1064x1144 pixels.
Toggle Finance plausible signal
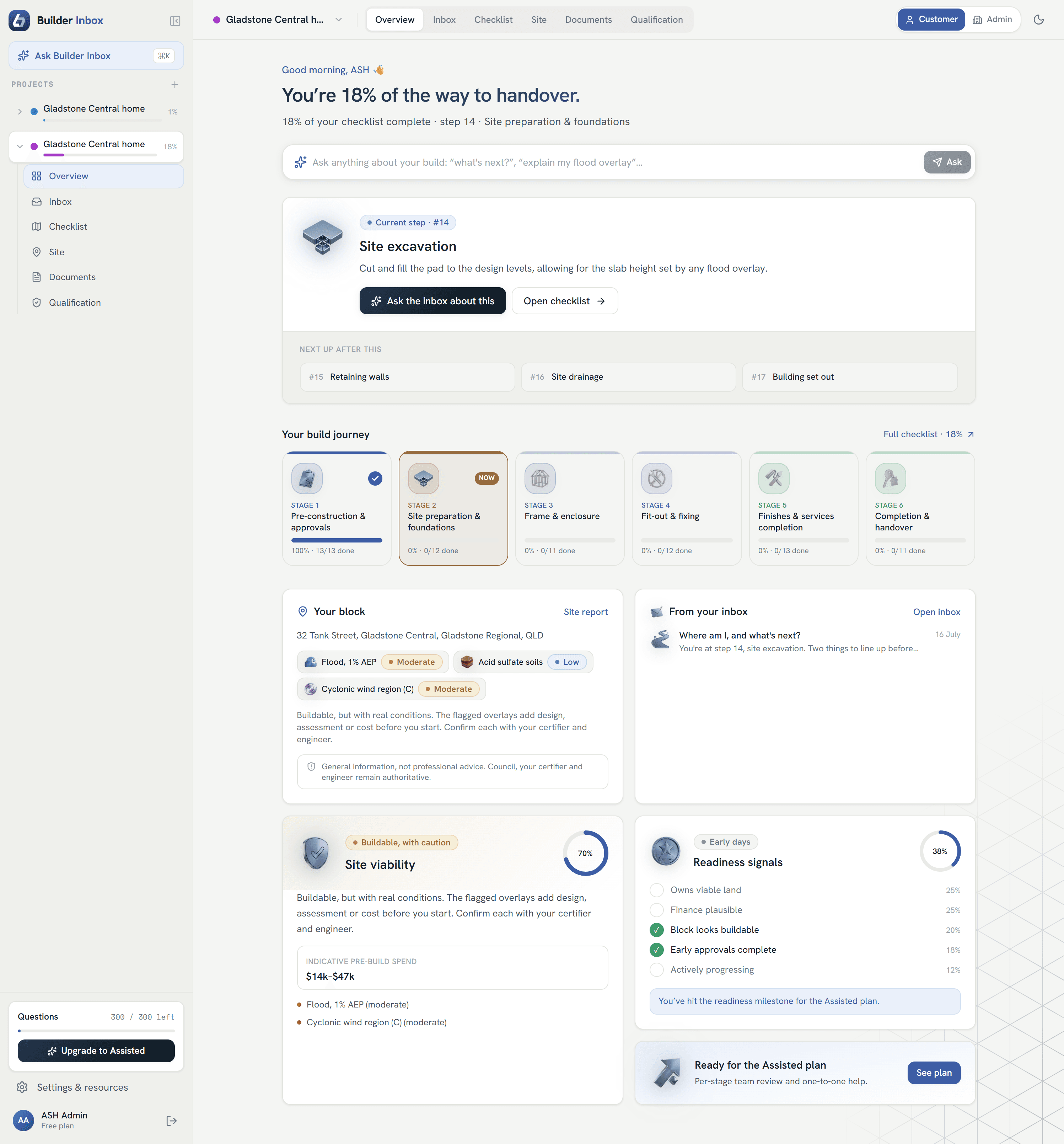coord(656,910)
